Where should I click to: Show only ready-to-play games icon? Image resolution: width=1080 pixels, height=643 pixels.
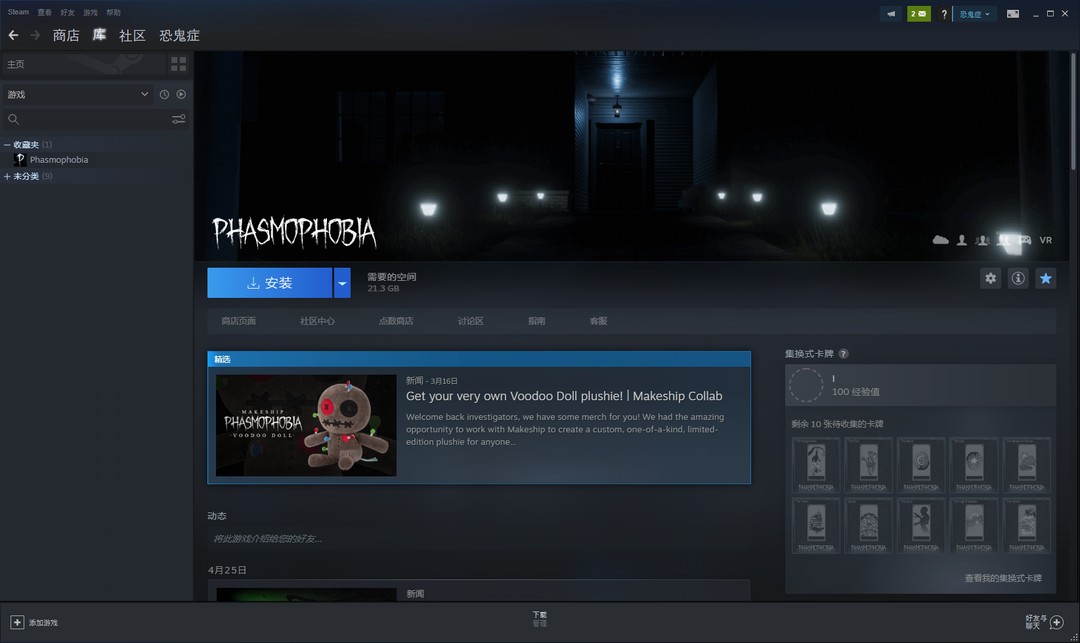(x=181, y=94)
